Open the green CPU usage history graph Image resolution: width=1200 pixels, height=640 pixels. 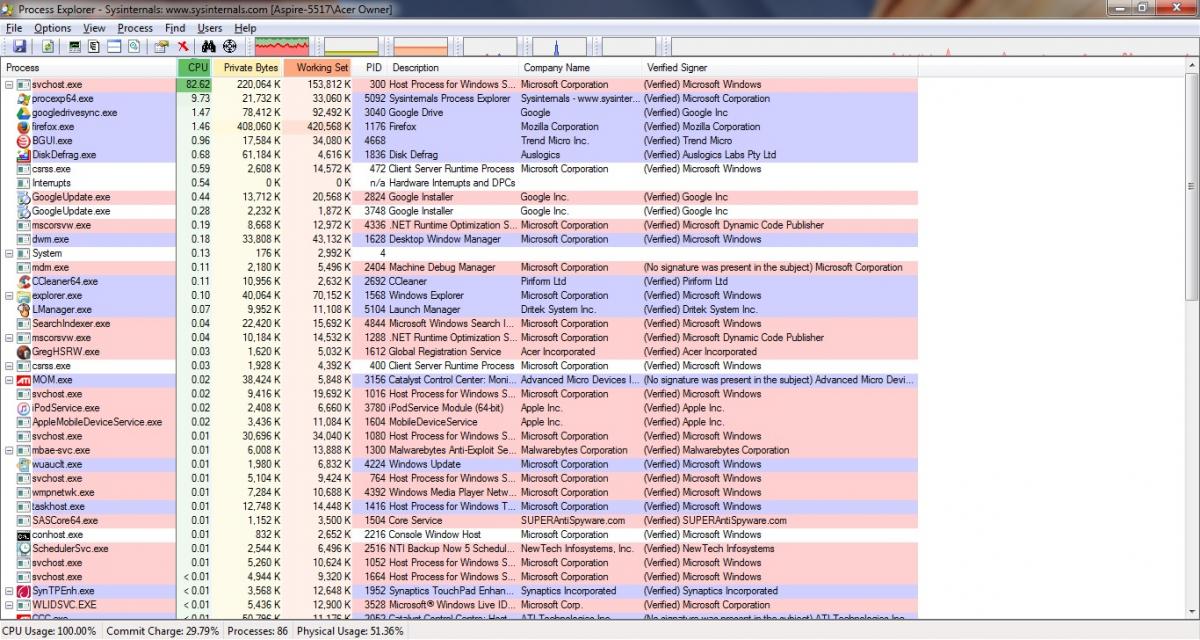point(281,46)
